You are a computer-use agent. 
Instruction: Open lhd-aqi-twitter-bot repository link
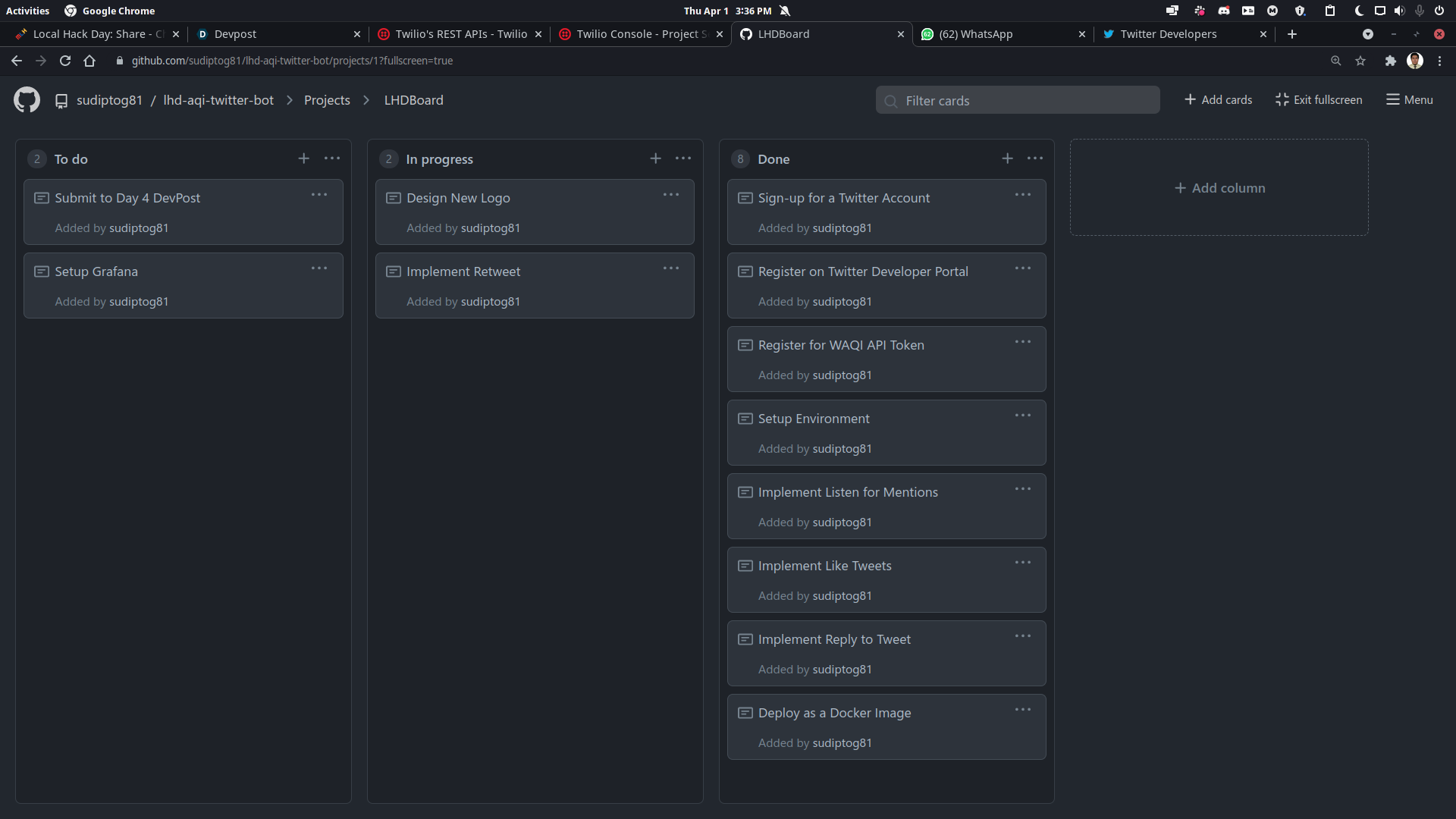(218, 100)
